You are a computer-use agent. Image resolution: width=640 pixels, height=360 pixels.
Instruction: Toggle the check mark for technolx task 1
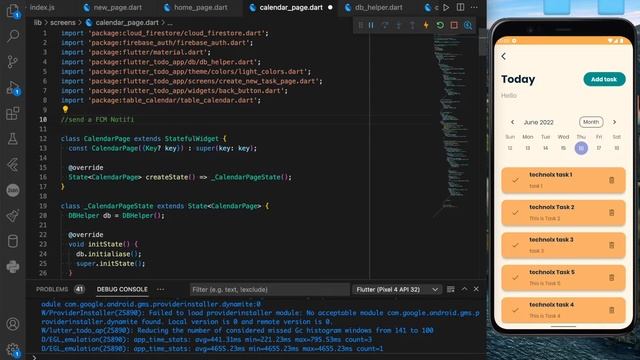pos(515,180)
